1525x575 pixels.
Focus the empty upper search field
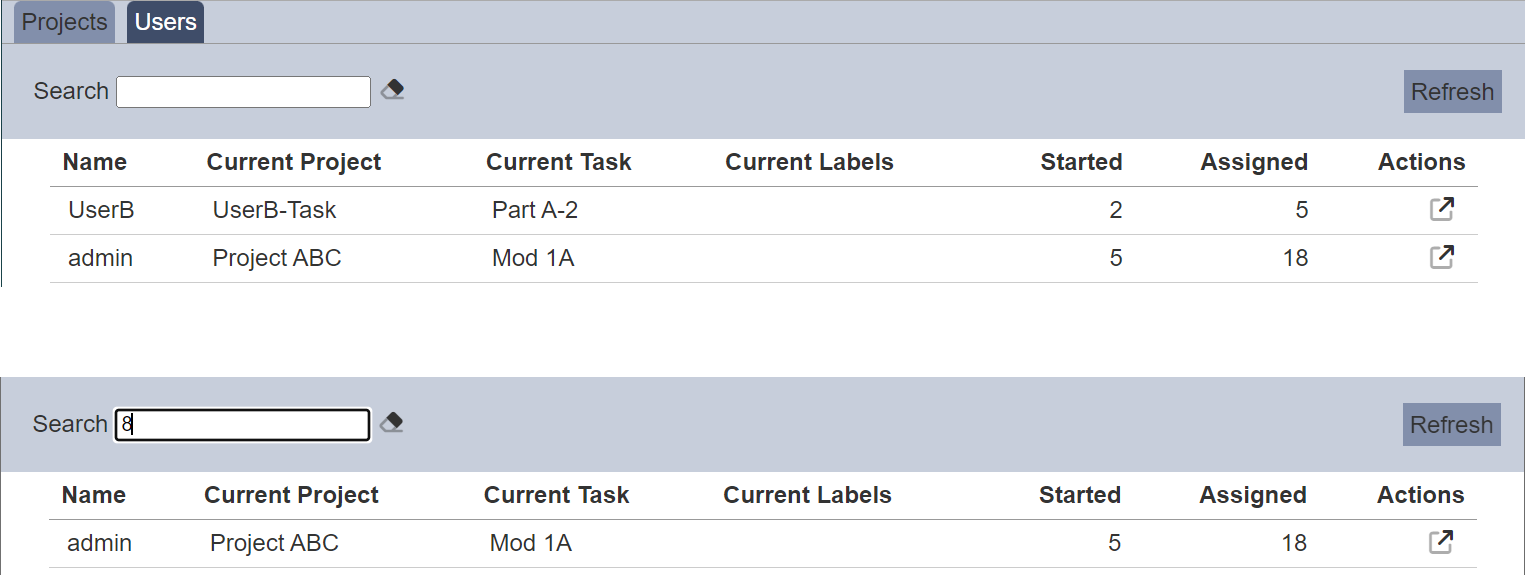point(244,92)
